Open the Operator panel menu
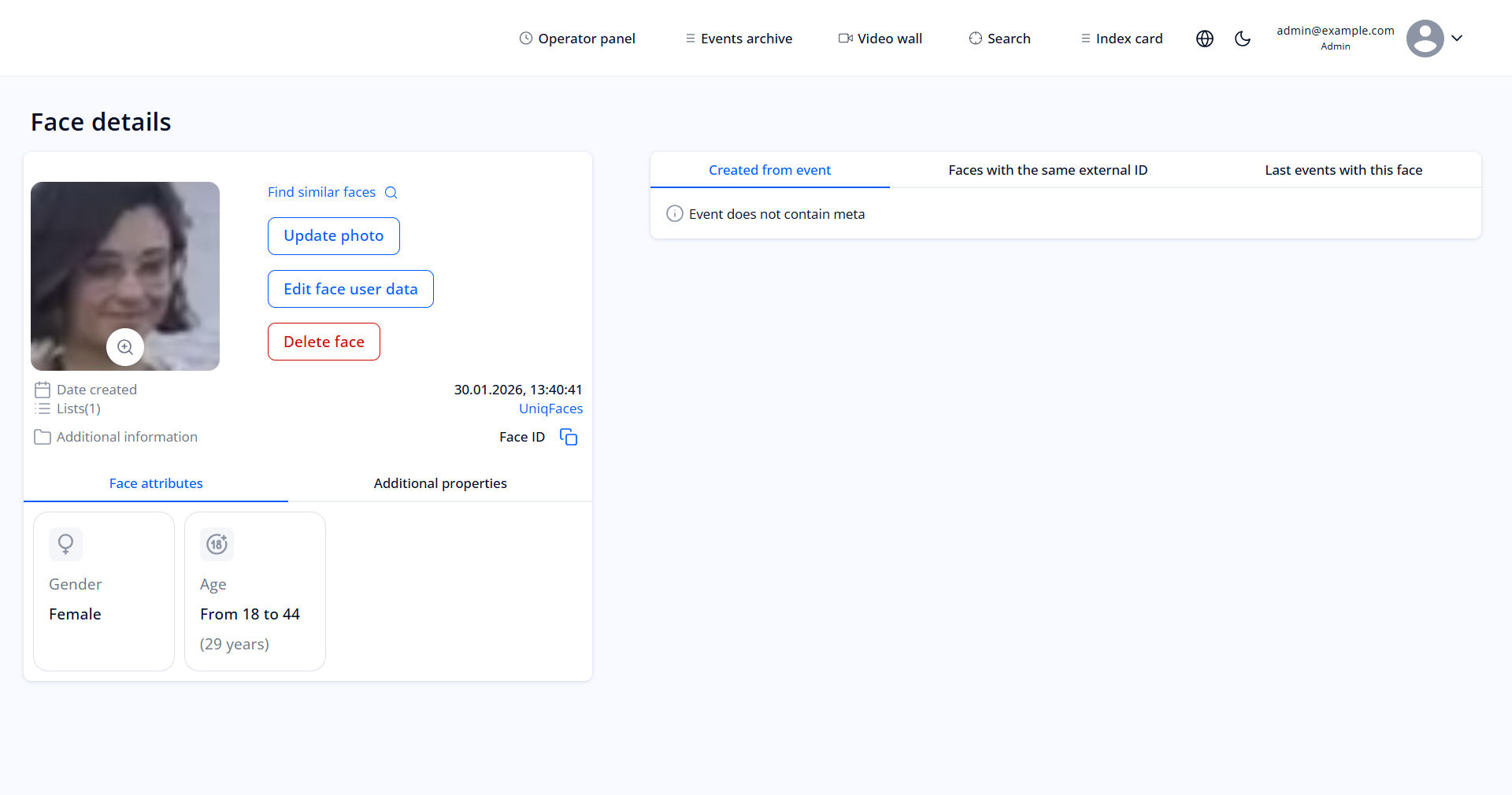The height and width of the screenshot is (795, 1512). point(577,39)
